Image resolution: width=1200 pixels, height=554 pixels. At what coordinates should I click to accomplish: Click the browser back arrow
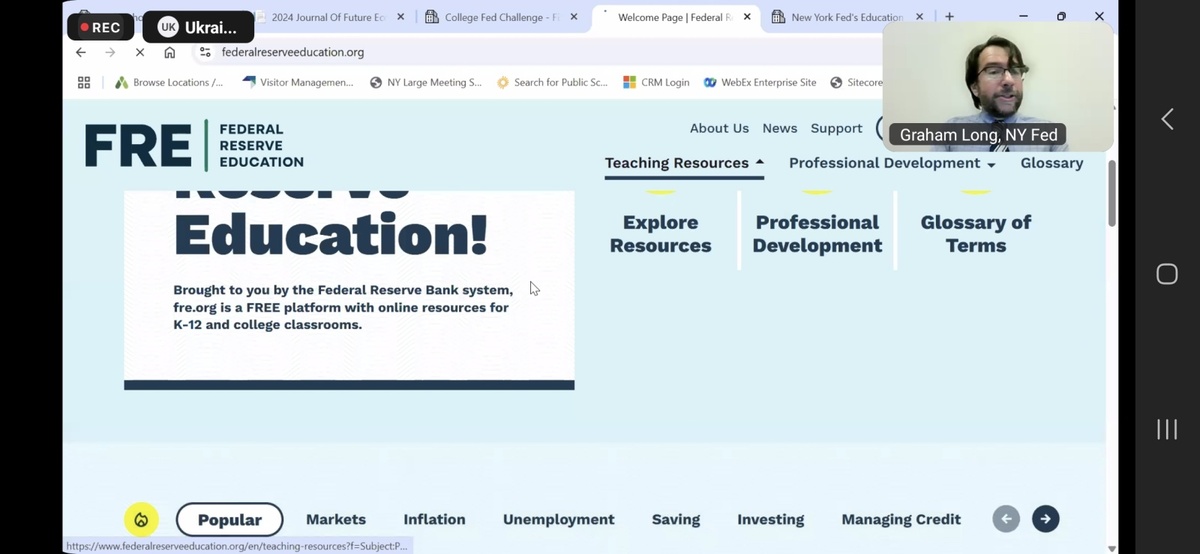click(81, 52)
